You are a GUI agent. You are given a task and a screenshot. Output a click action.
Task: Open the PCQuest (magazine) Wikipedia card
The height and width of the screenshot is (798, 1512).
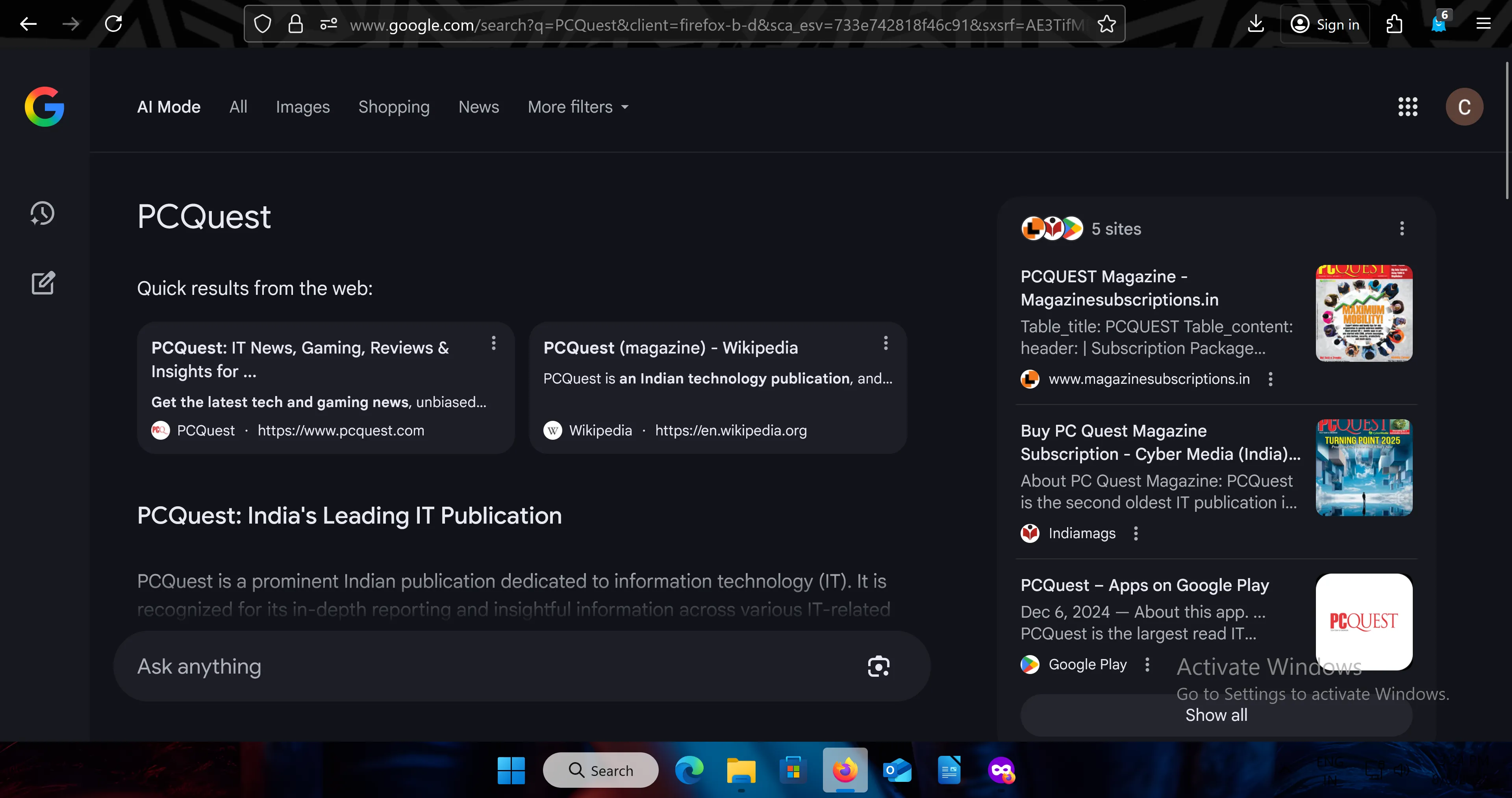(x=718, y=388)
